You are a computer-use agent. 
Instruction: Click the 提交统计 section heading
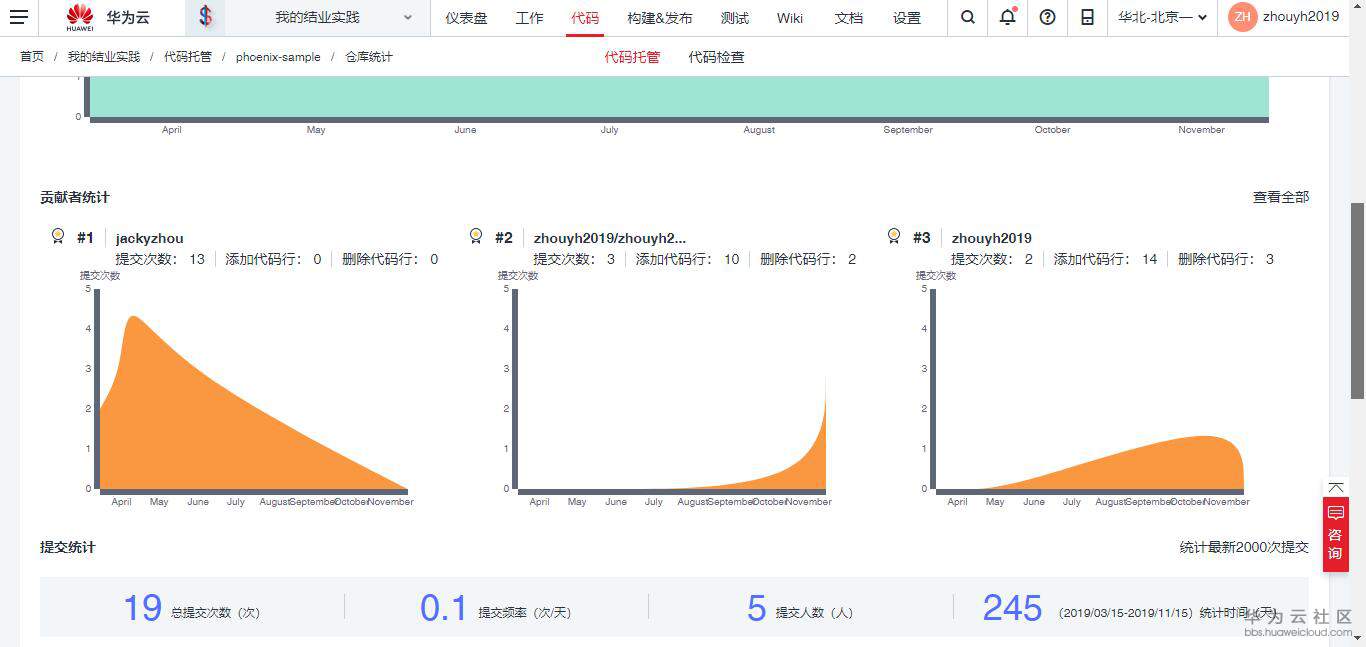pos(68,547)
